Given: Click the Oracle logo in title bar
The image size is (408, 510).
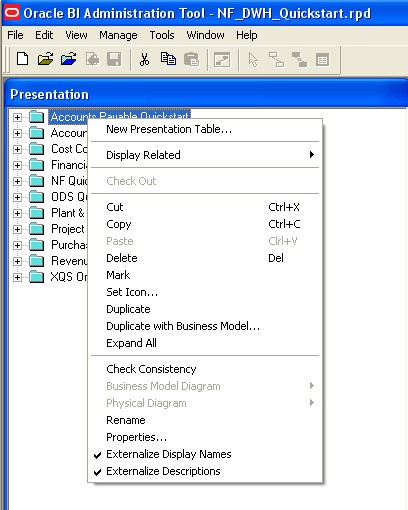Looking at the screenshot, I should click(x=12, y=13).
